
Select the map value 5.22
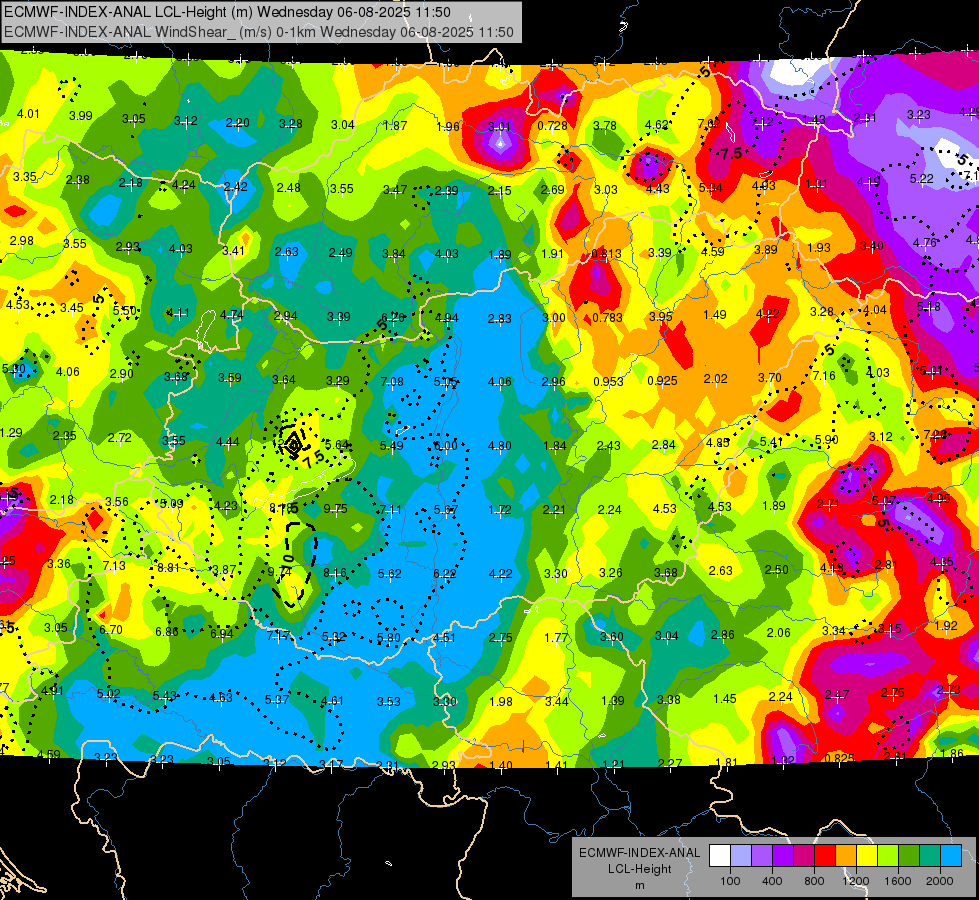point(922,179)
